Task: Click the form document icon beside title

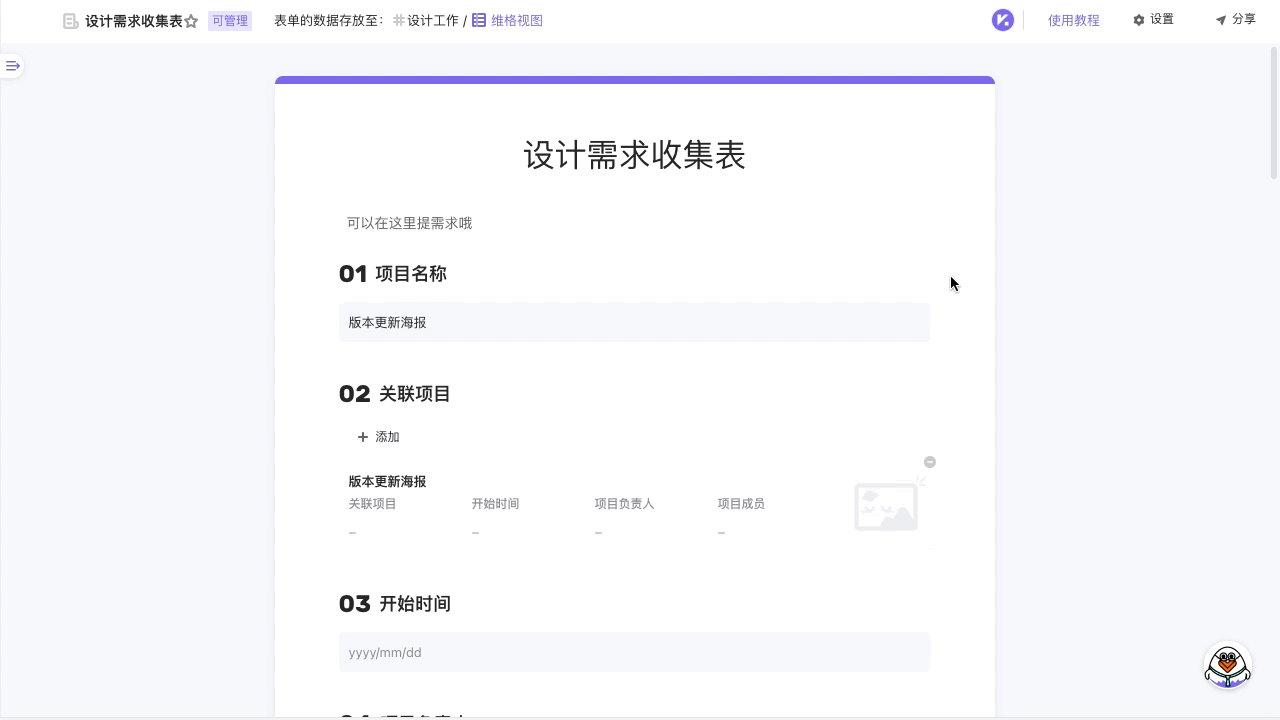Action: [x=71, y=21]
